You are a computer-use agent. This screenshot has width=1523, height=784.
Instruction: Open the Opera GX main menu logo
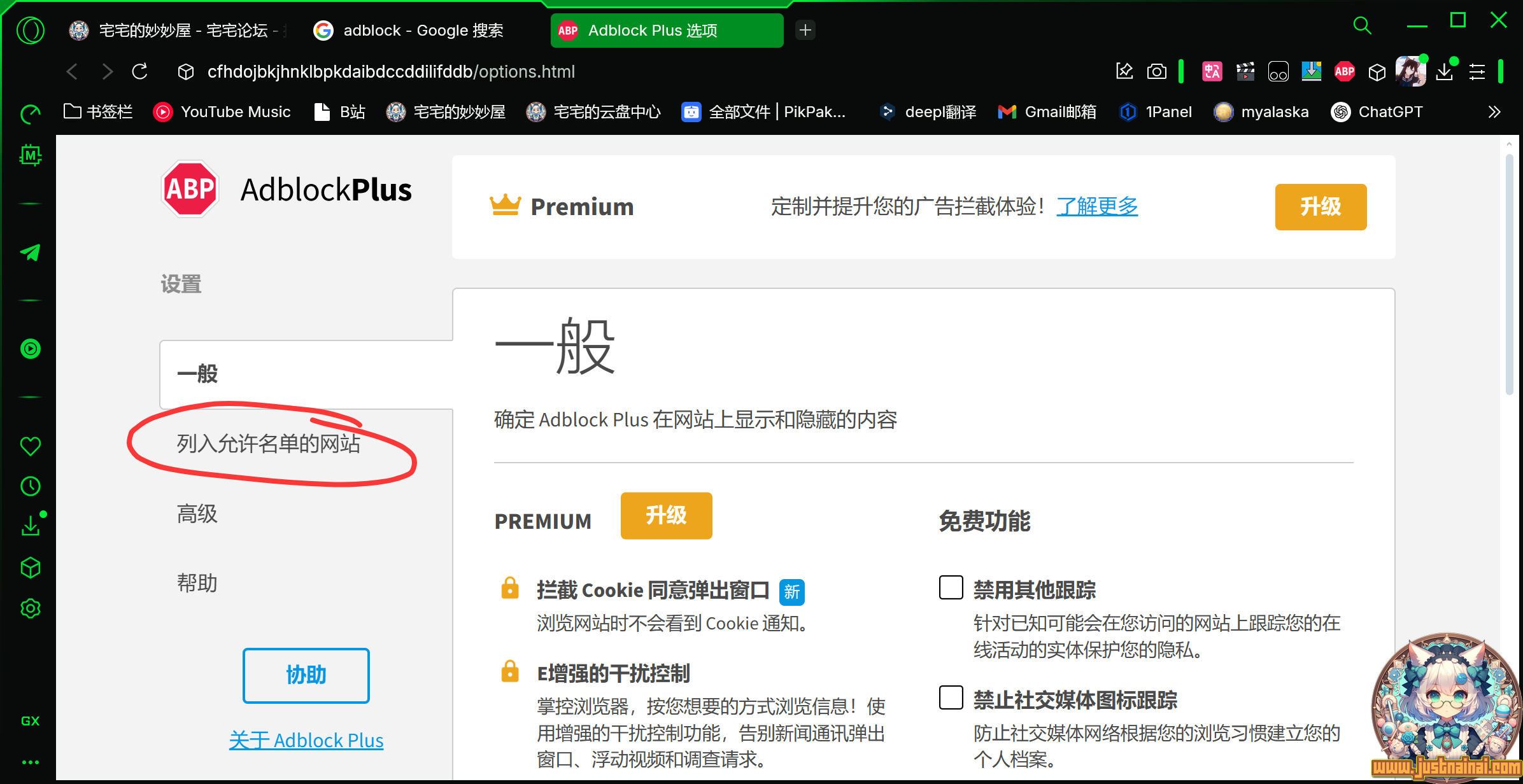[31, 30]
